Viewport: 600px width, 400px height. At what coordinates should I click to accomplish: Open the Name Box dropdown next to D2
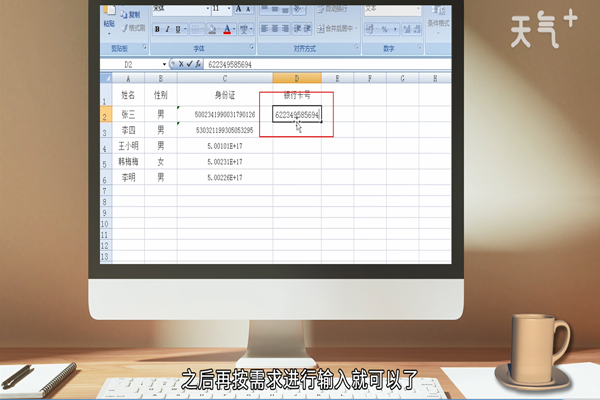point(164,64)
